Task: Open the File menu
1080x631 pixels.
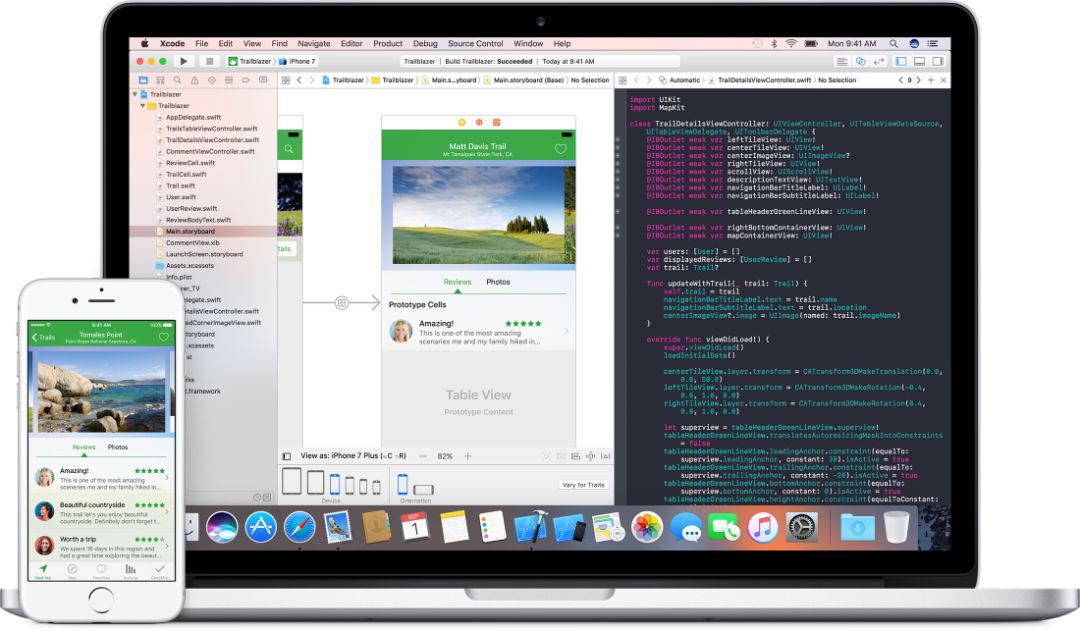Action: coord(202,43)
